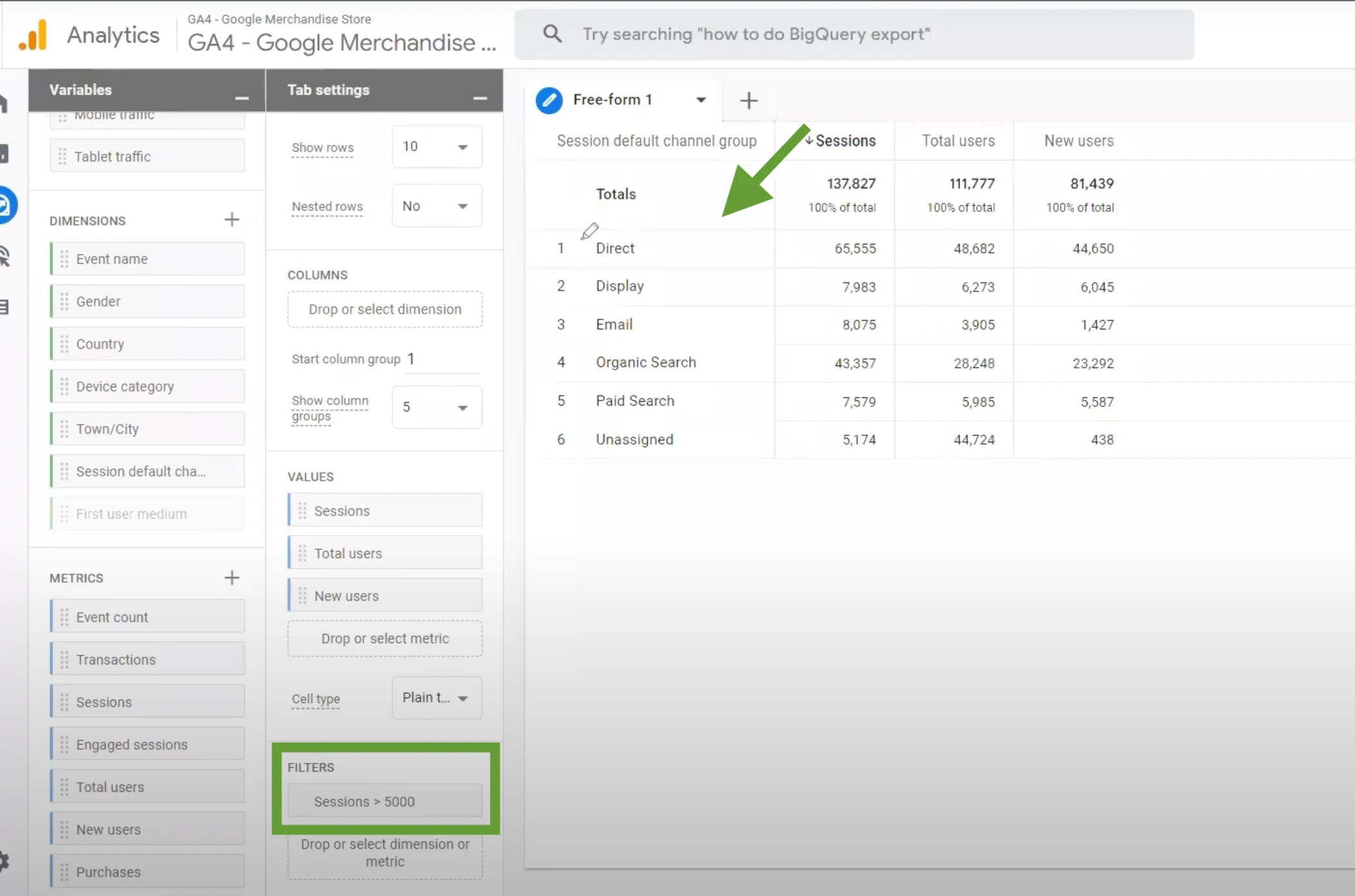Select the New users metric in Variables

tap(147, 829)
